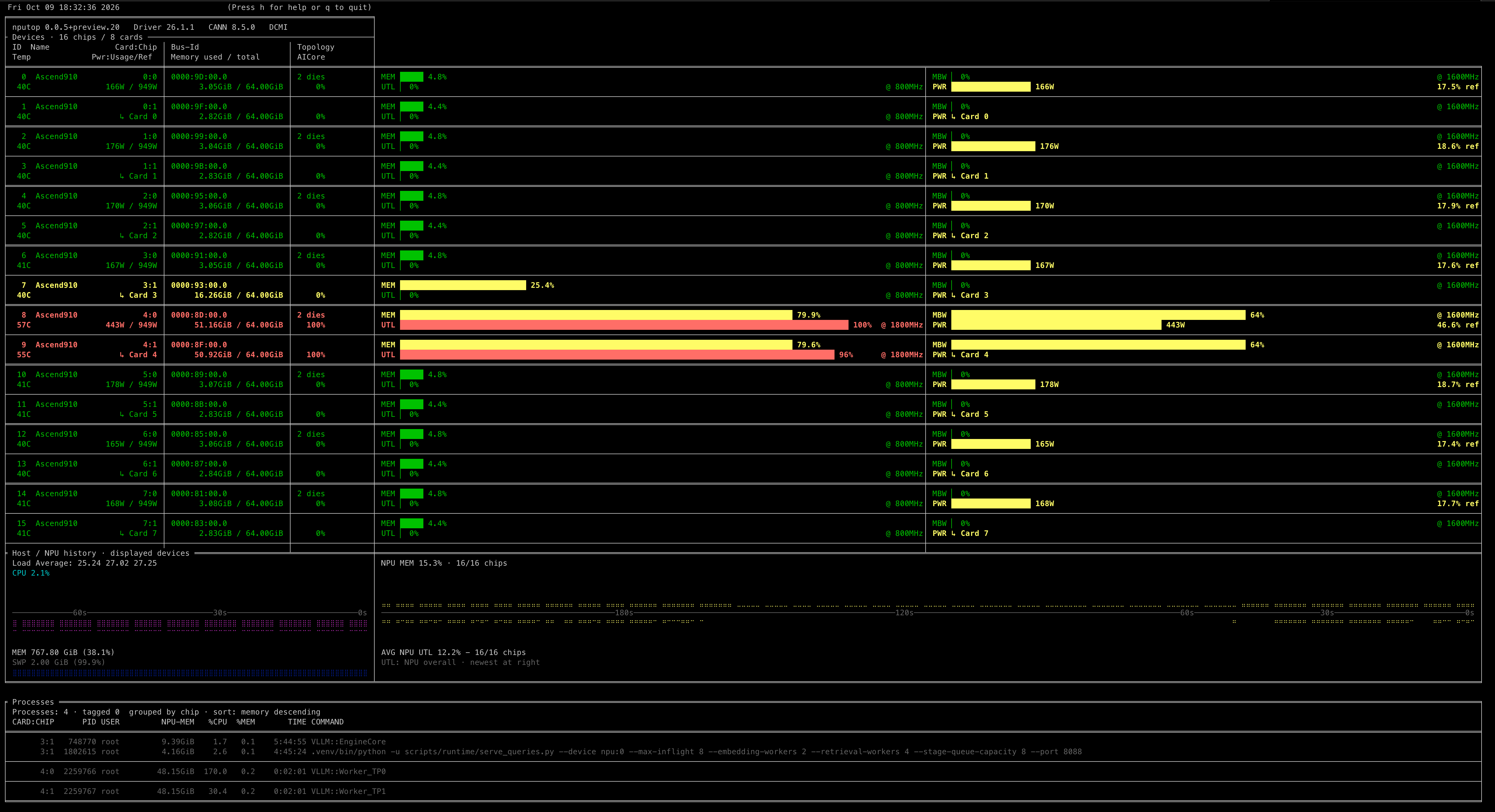
Task: Click the COMMAND column header
Action: coord(327,722)
